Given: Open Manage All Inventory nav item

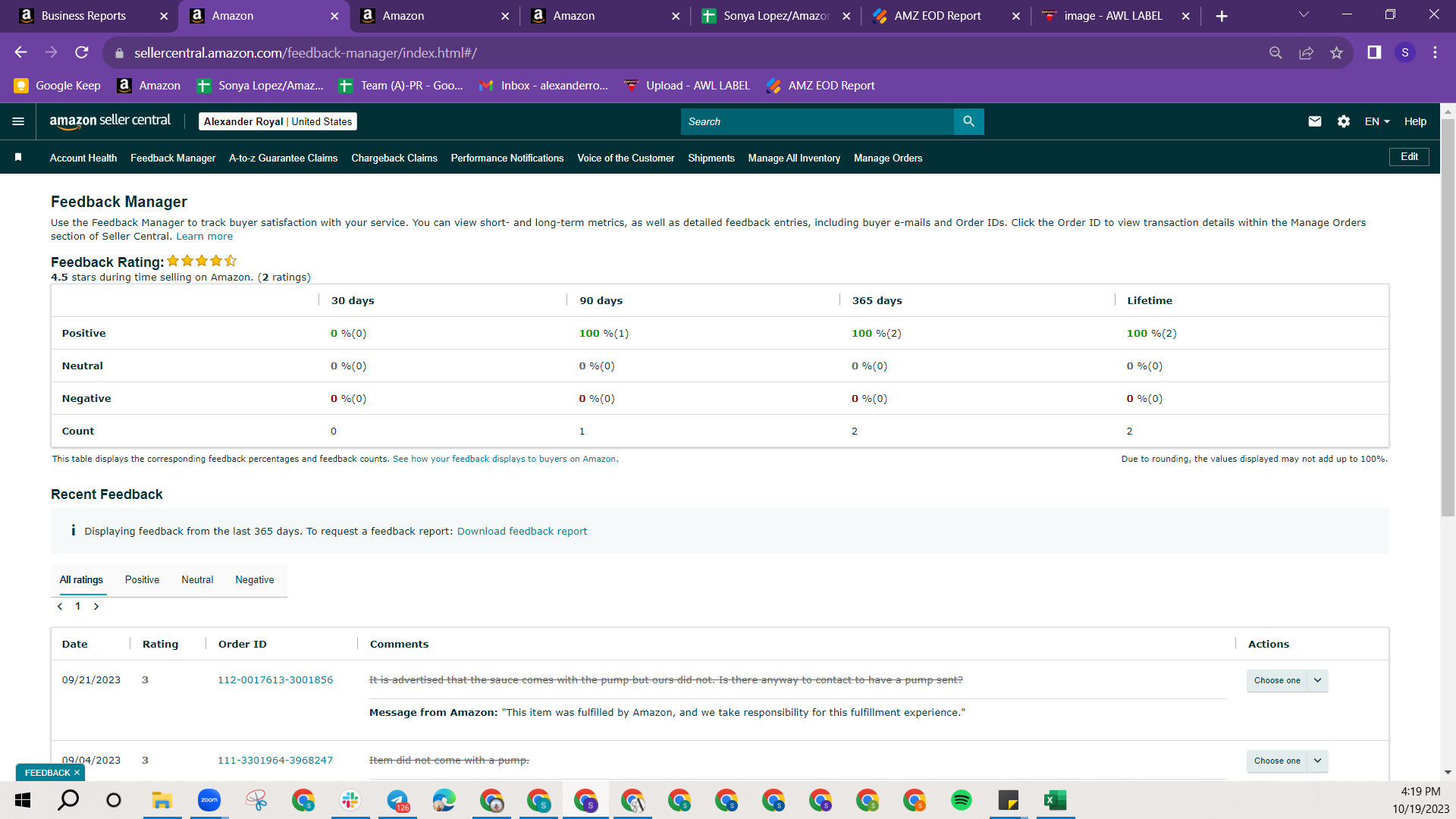Looking at the screenshot, I should [794, 158].
